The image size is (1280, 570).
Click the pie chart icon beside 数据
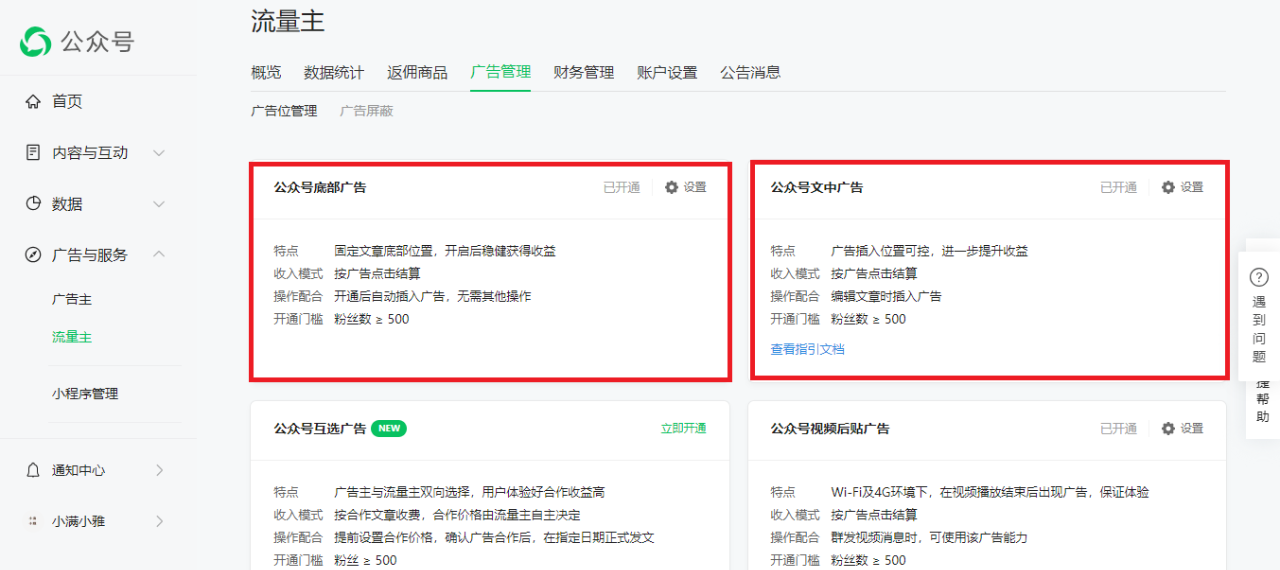[x=33, y=203]
